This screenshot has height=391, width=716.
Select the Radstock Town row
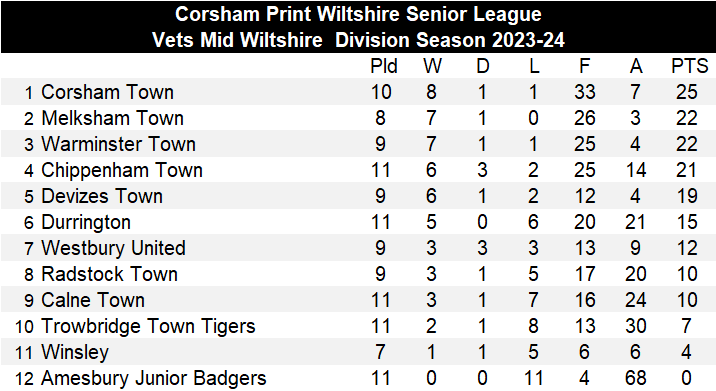click(358, 274)
